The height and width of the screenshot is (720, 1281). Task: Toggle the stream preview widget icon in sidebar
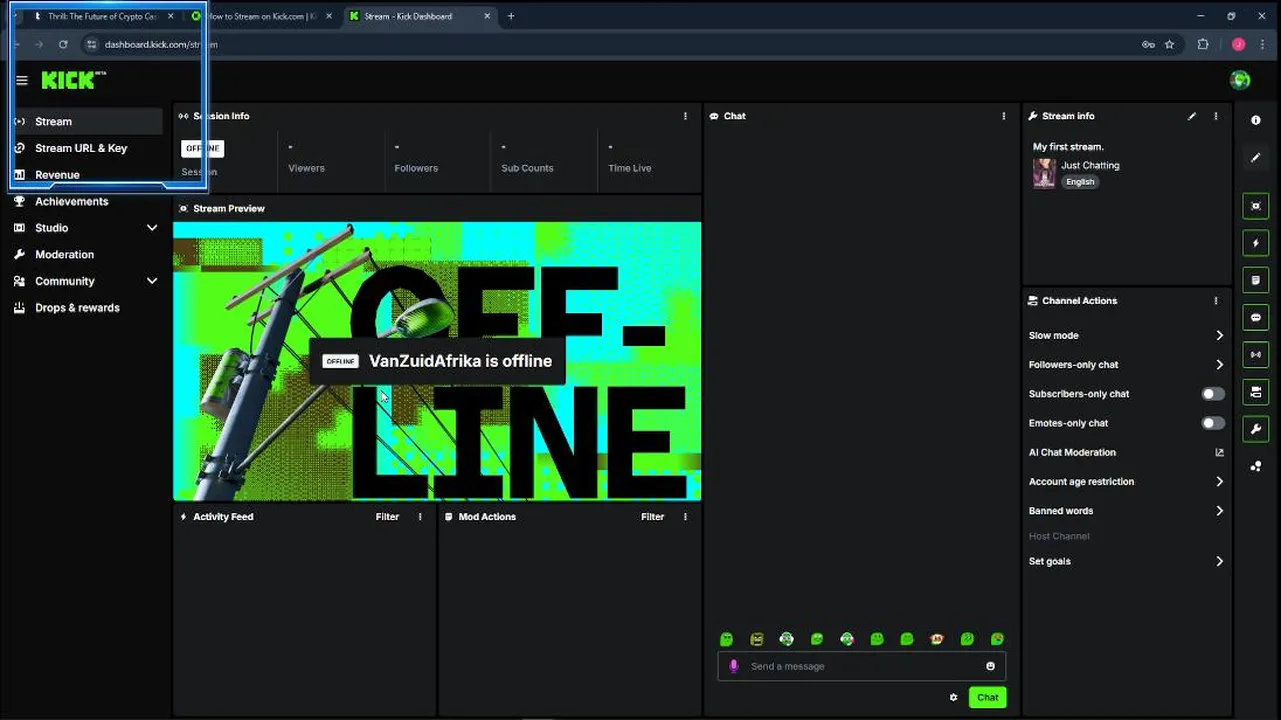1256,206
